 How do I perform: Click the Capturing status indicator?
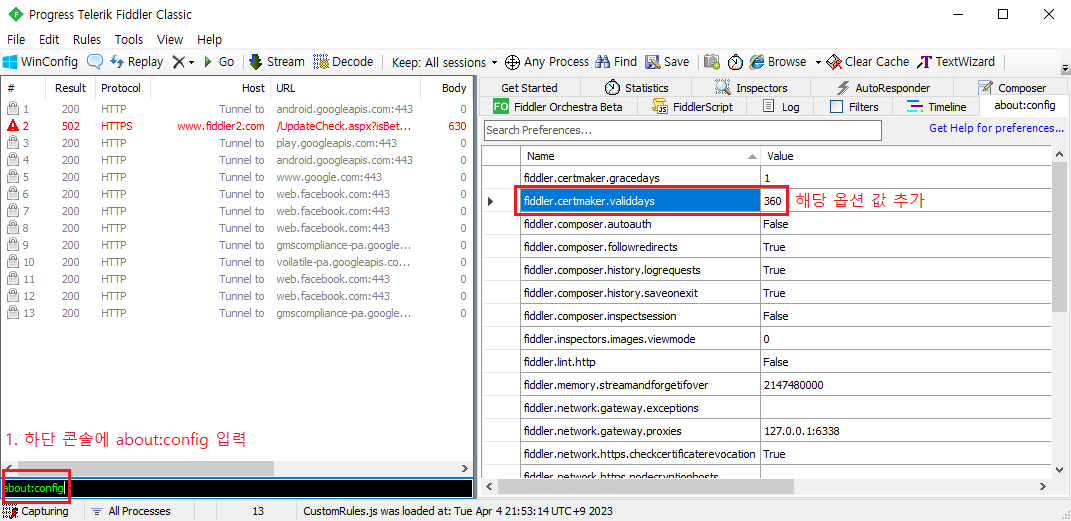click(x=36, y=511)
